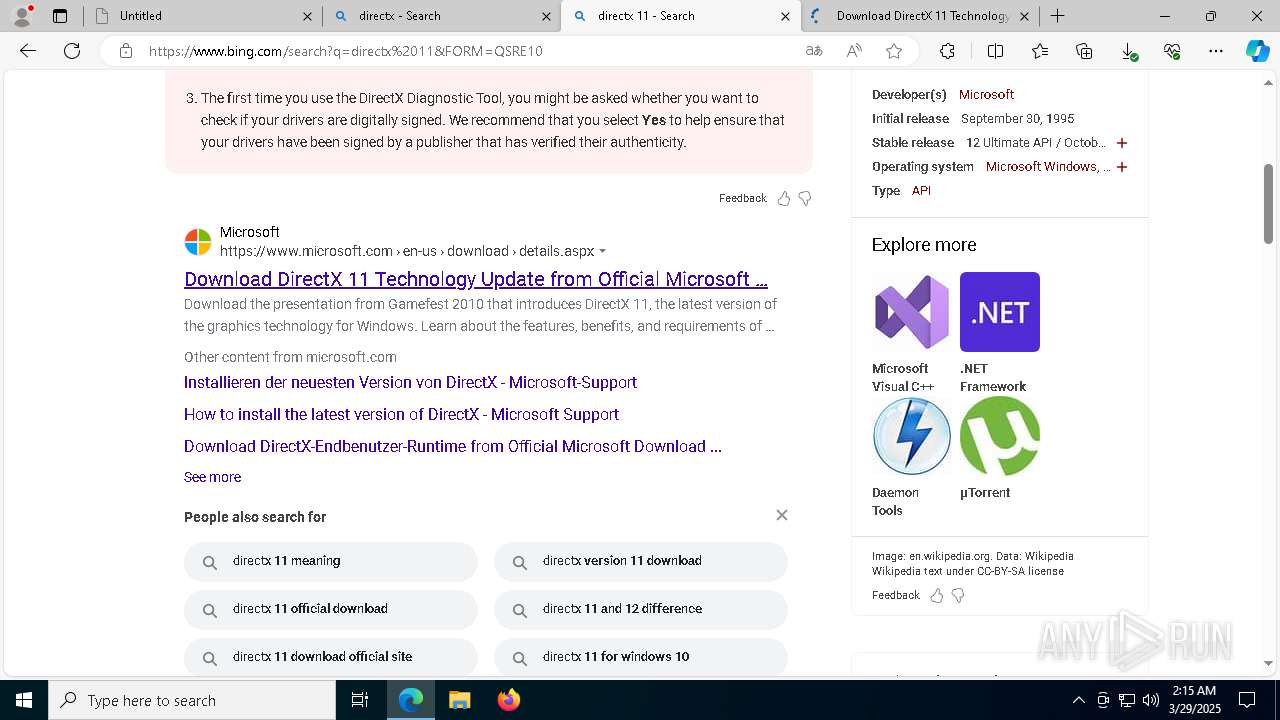Click the thumbs down in Wikipedia panel
The height and width of the screenshot is (720, 1280).
(958, 595)
